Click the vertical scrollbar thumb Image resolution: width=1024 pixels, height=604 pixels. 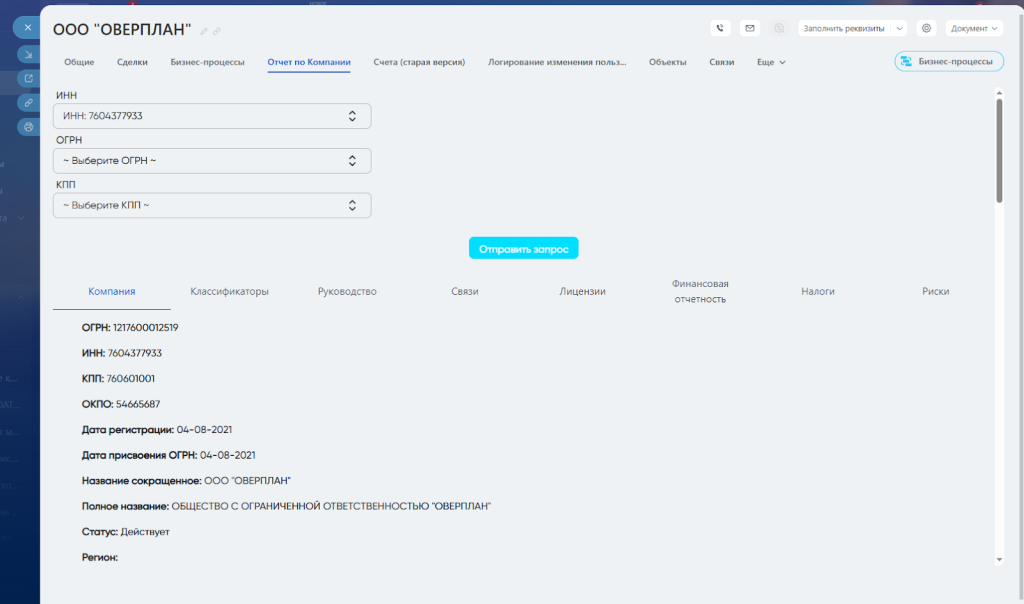tap(998, 150)
